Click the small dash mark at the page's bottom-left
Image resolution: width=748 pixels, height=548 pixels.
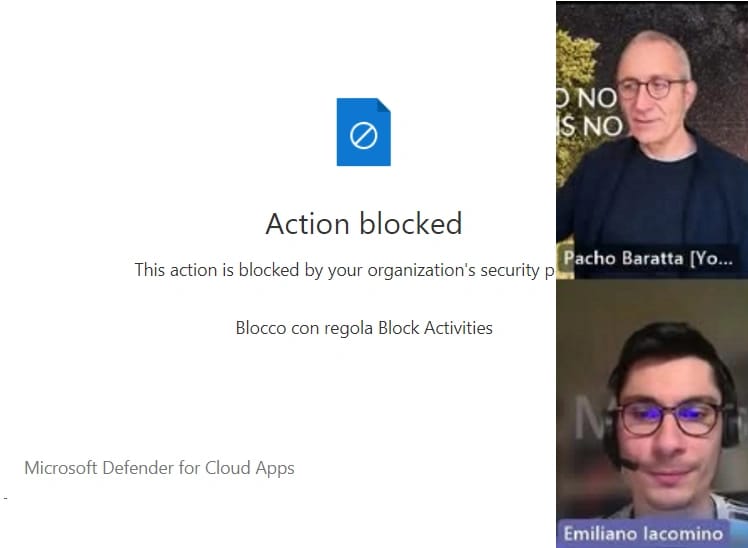click(x=5, y=496)
